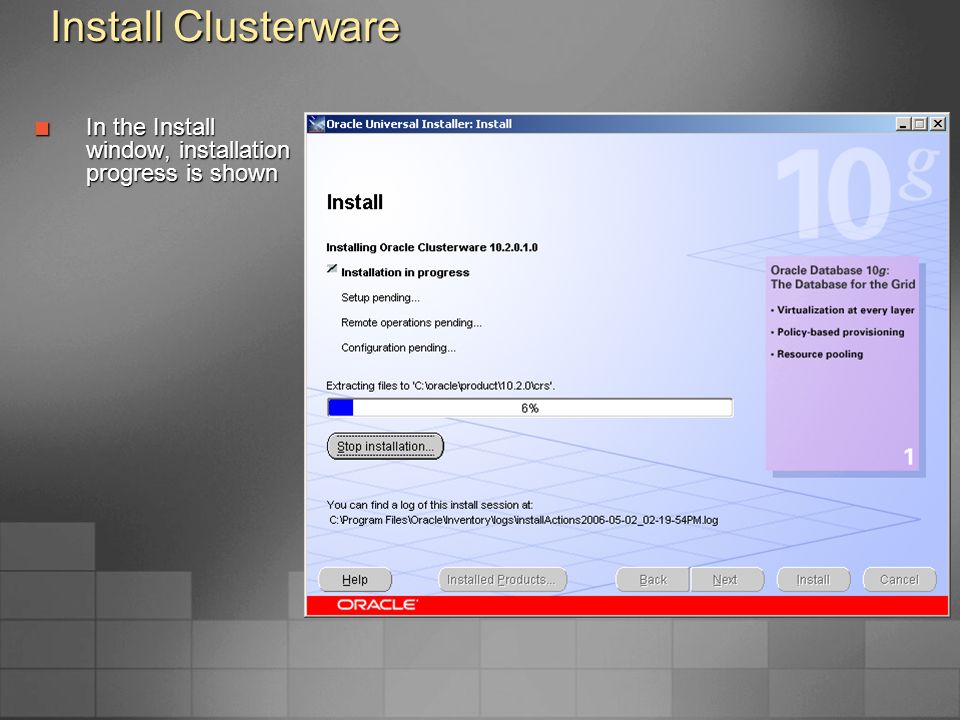This screenshot has height=720, width=960.
Task: Cancel the Clusterware installation
Action: [x=899, y=580]
